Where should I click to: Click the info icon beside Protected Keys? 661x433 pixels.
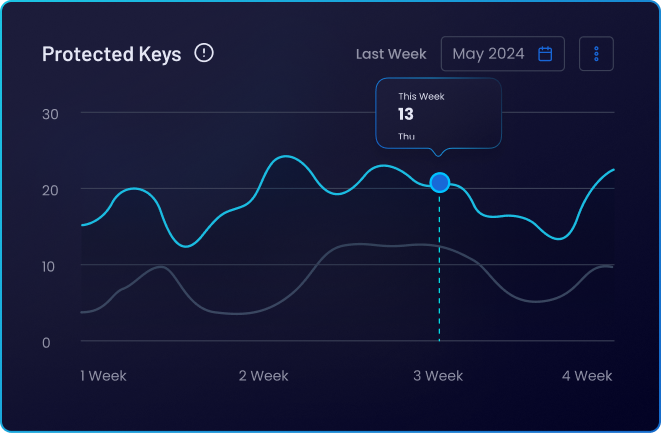[204, 53]
